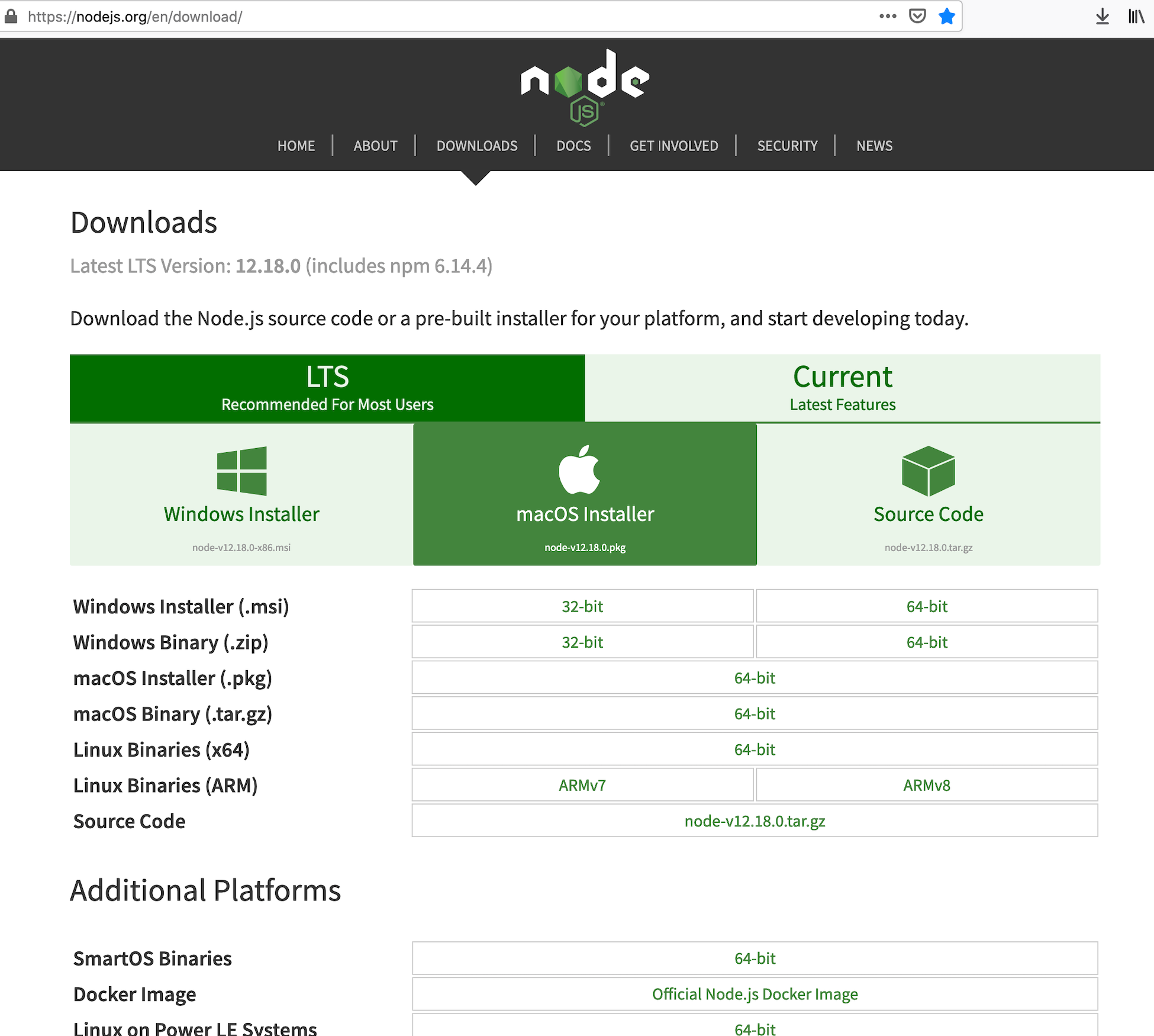
Task: Go to GET INVOLVED in navigation
Action: (x=673, y=146)
